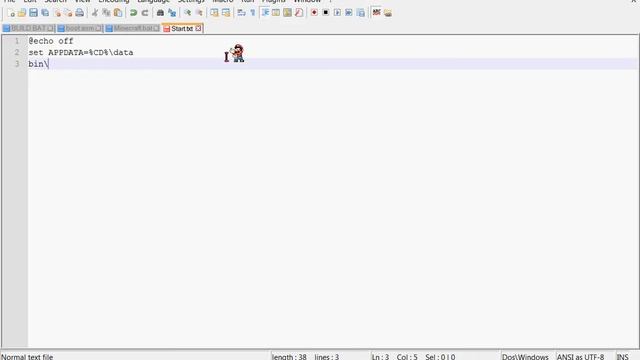
Task: Click the Zoom Out icon
Action: (199, 13)
